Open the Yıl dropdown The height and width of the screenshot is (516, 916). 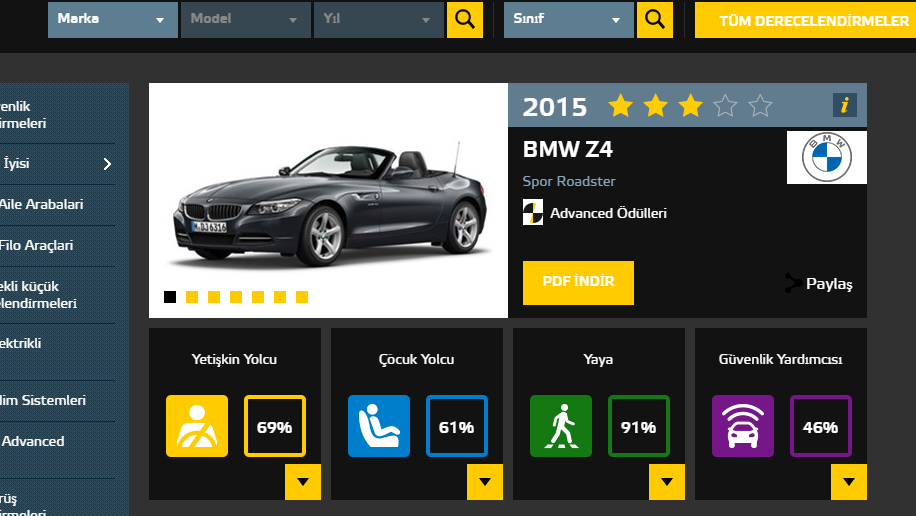pyautogui.click(x=379, y=19)
